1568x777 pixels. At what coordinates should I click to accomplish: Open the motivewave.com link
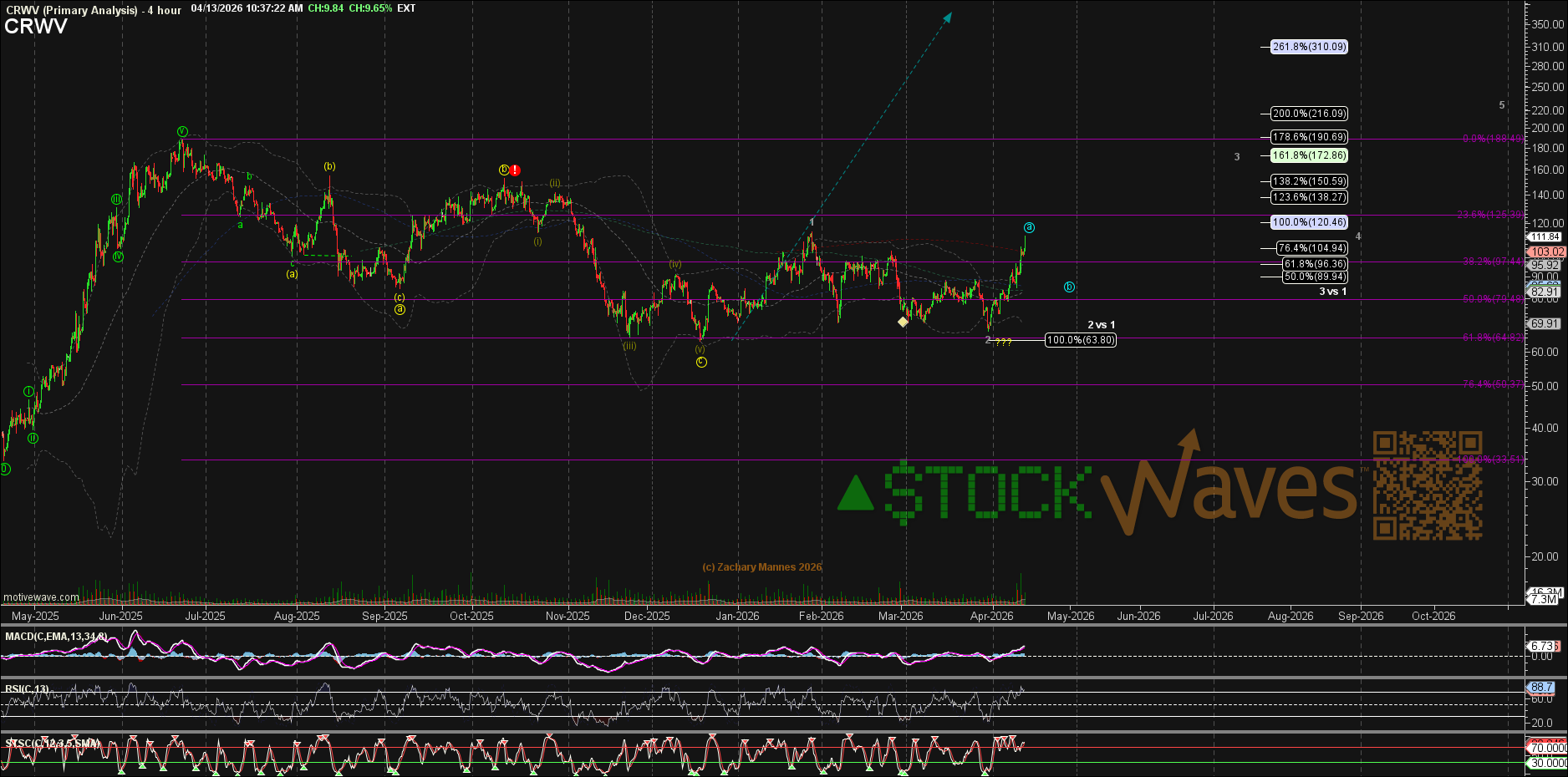42,597
